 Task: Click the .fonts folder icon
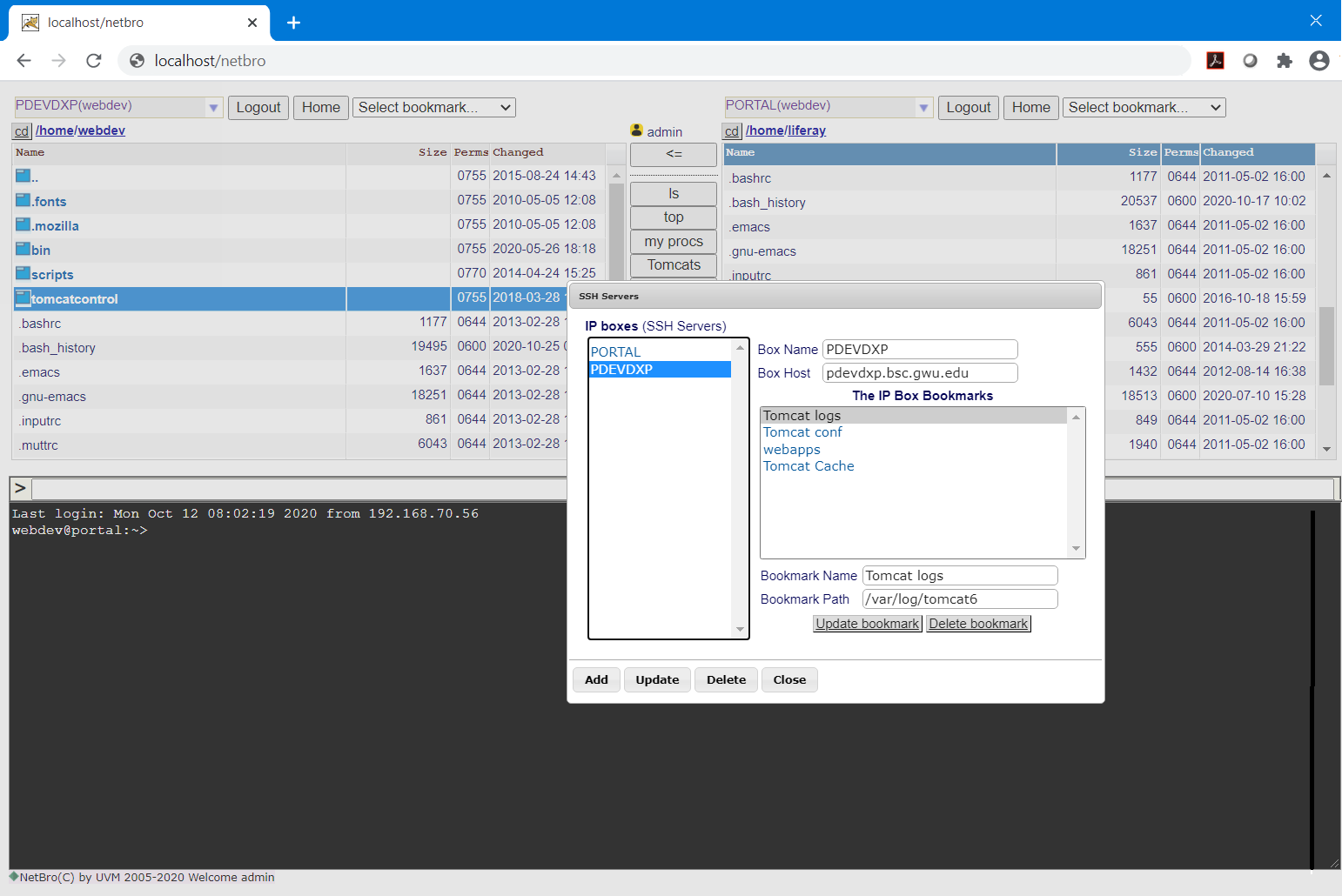coord(23,200)
